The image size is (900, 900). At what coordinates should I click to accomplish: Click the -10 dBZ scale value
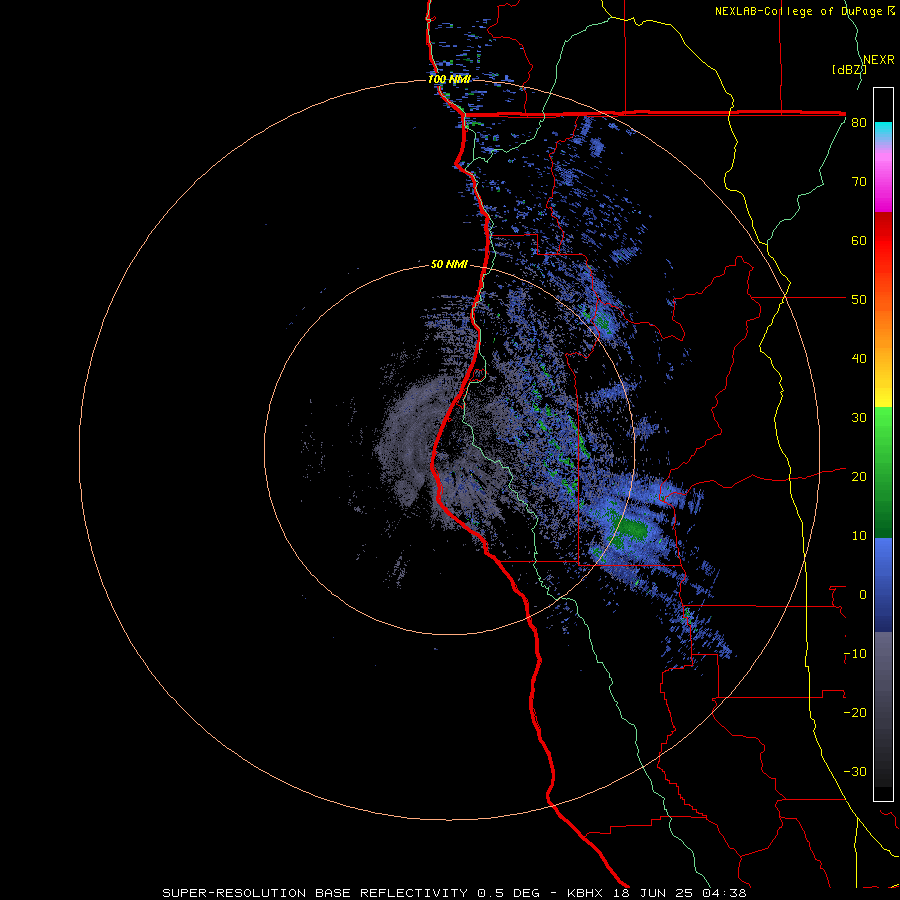855,654
